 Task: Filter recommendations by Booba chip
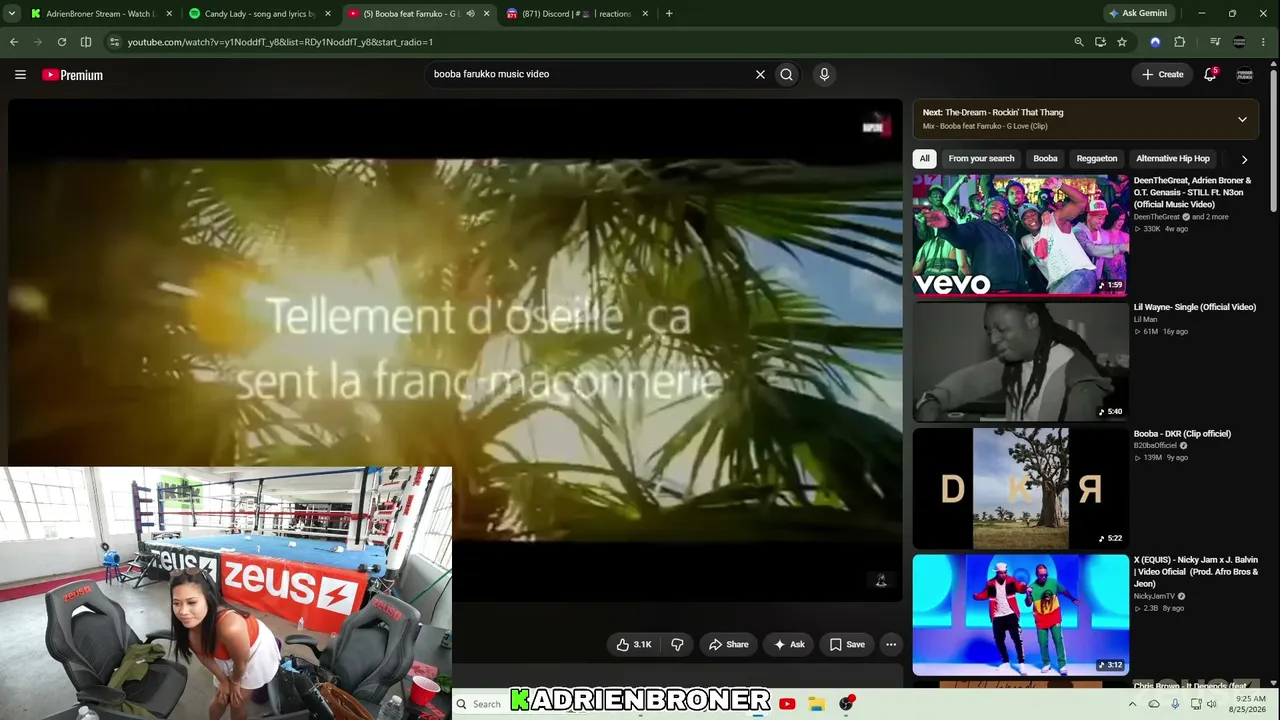(1045, 159)
